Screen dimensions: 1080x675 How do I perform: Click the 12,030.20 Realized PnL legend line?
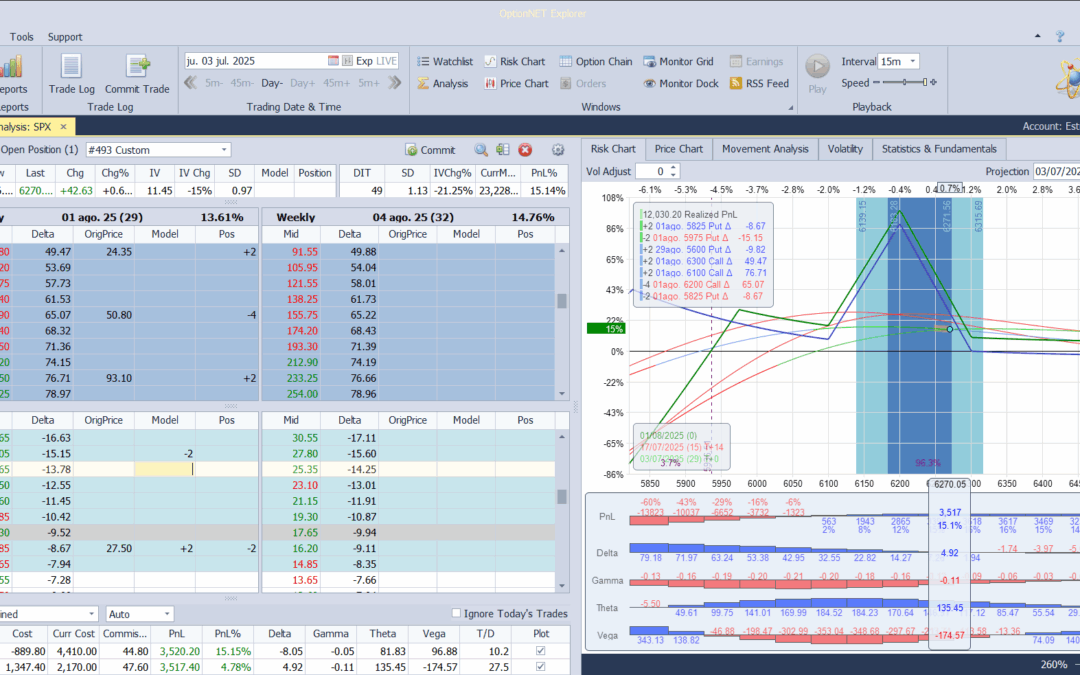689,214
